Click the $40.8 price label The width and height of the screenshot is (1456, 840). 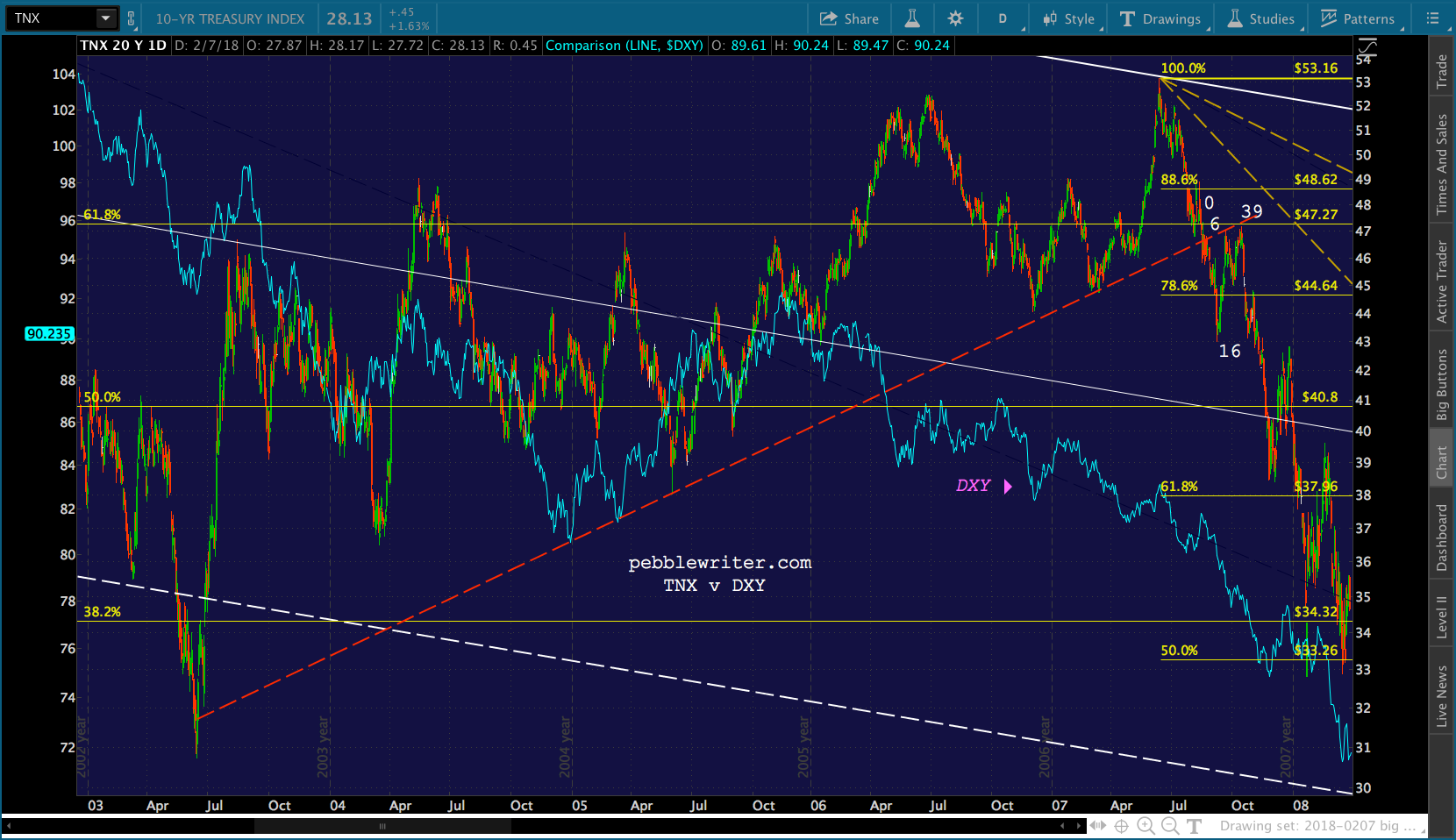1319,396
